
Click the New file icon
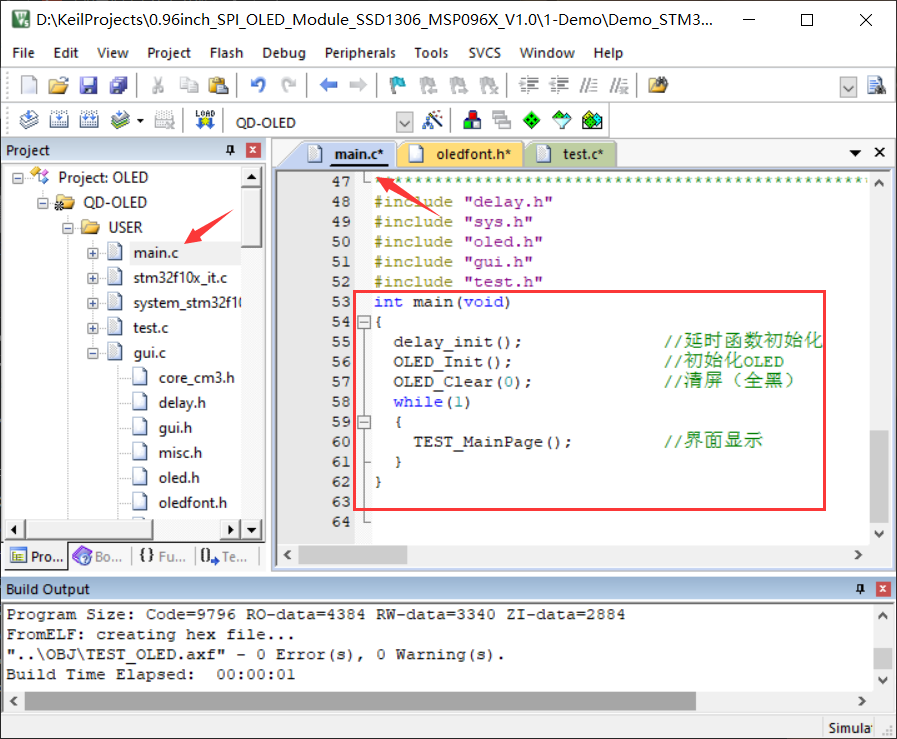[29, 85]
